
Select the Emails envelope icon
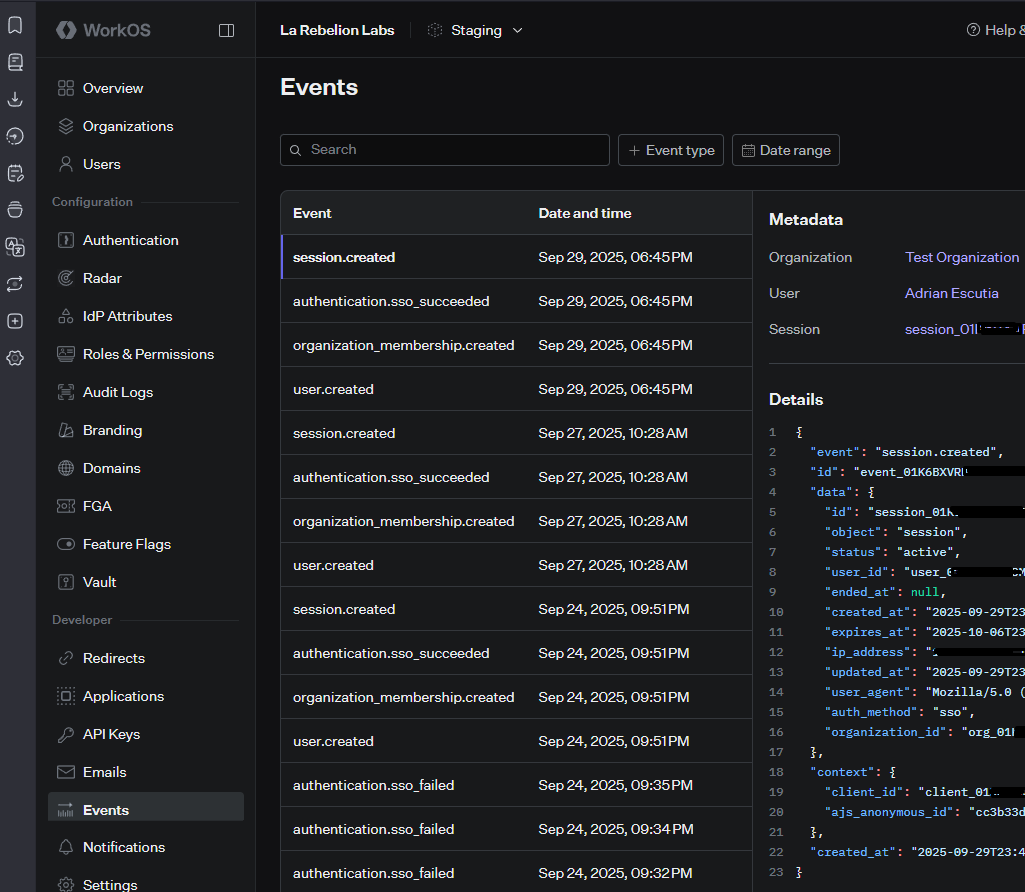point(66,772)
